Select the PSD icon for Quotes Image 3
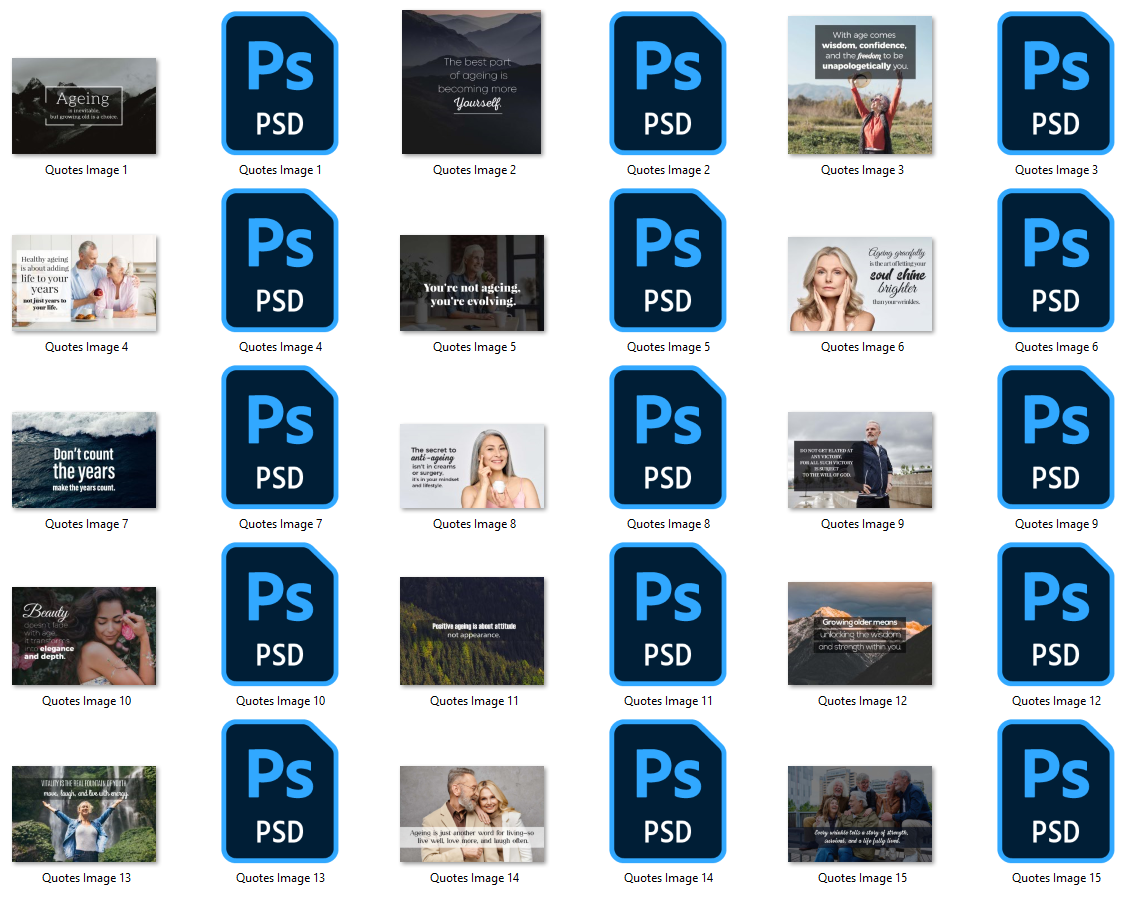The height and width of the screenshot is (911, 1144). [1056, 84]
